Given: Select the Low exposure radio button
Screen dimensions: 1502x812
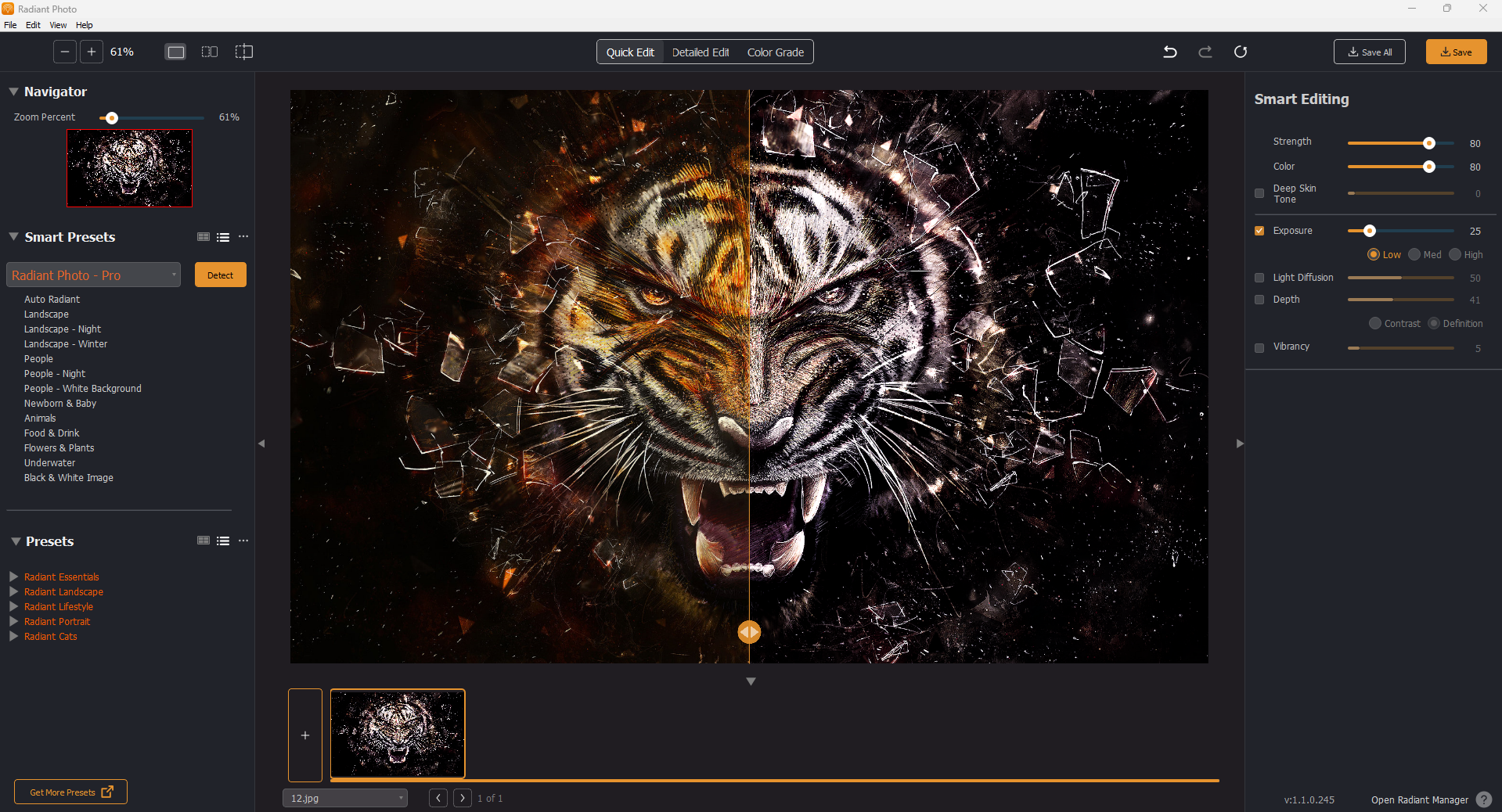Looking at the screenshot, I should point(1373,254).
